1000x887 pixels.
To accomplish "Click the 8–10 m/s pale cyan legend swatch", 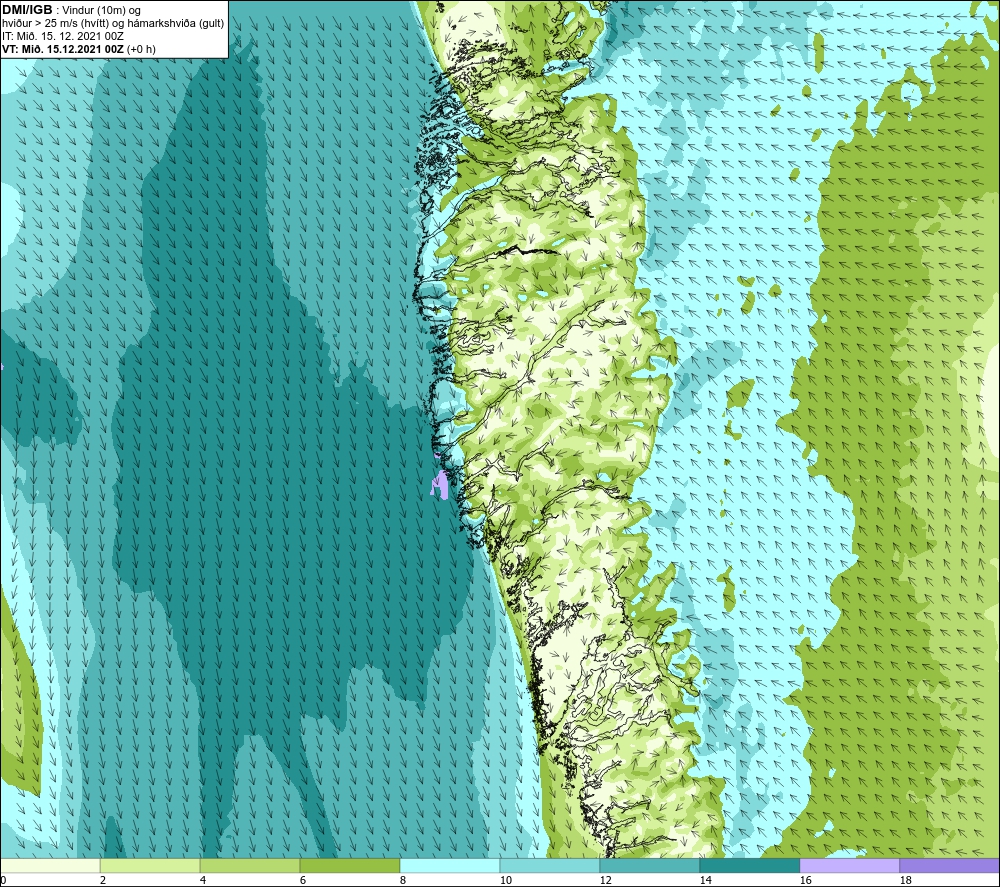I will 450,866.
